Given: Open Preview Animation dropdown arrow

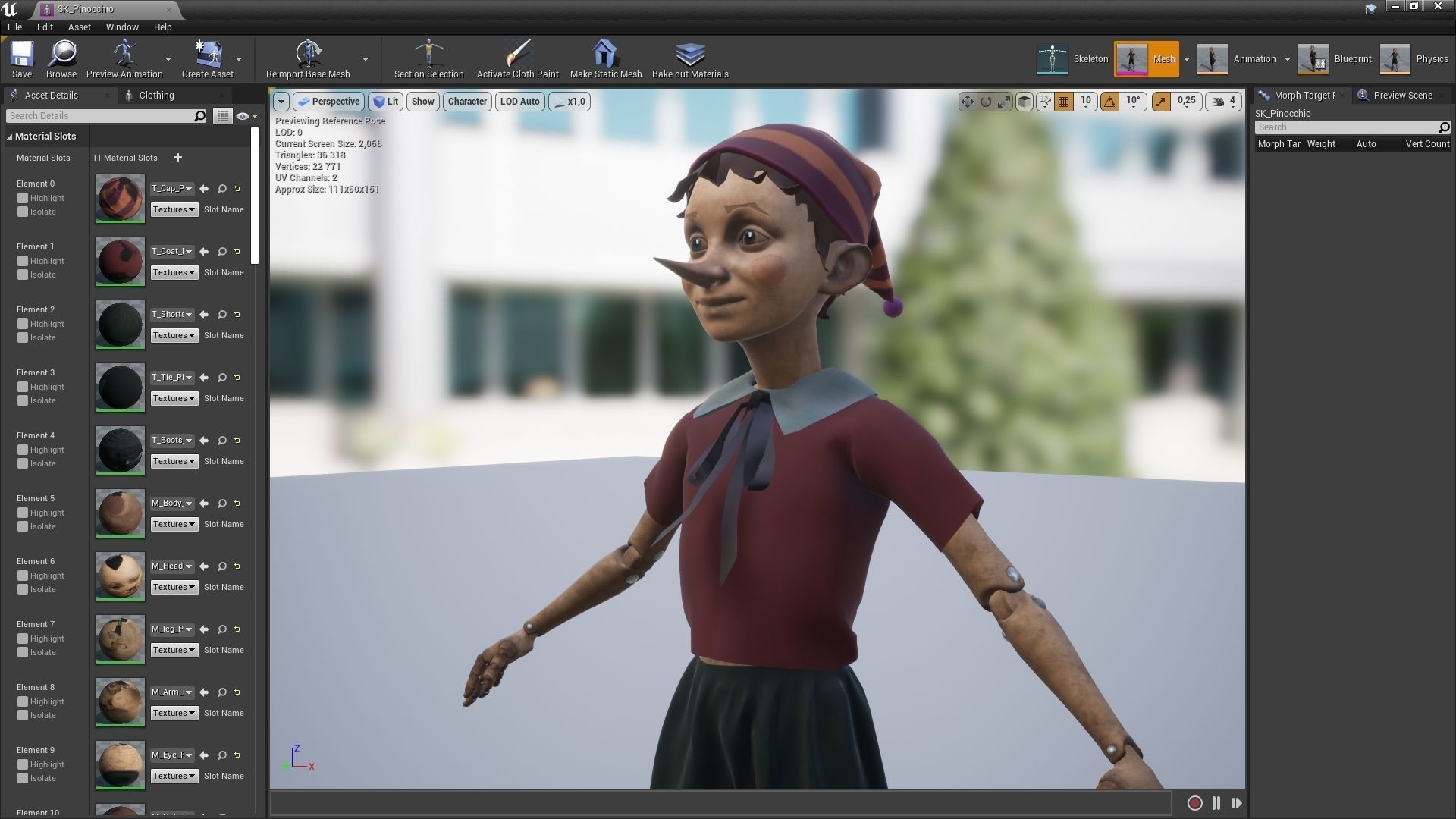Looking at the screenshot, I should point(168,59).
